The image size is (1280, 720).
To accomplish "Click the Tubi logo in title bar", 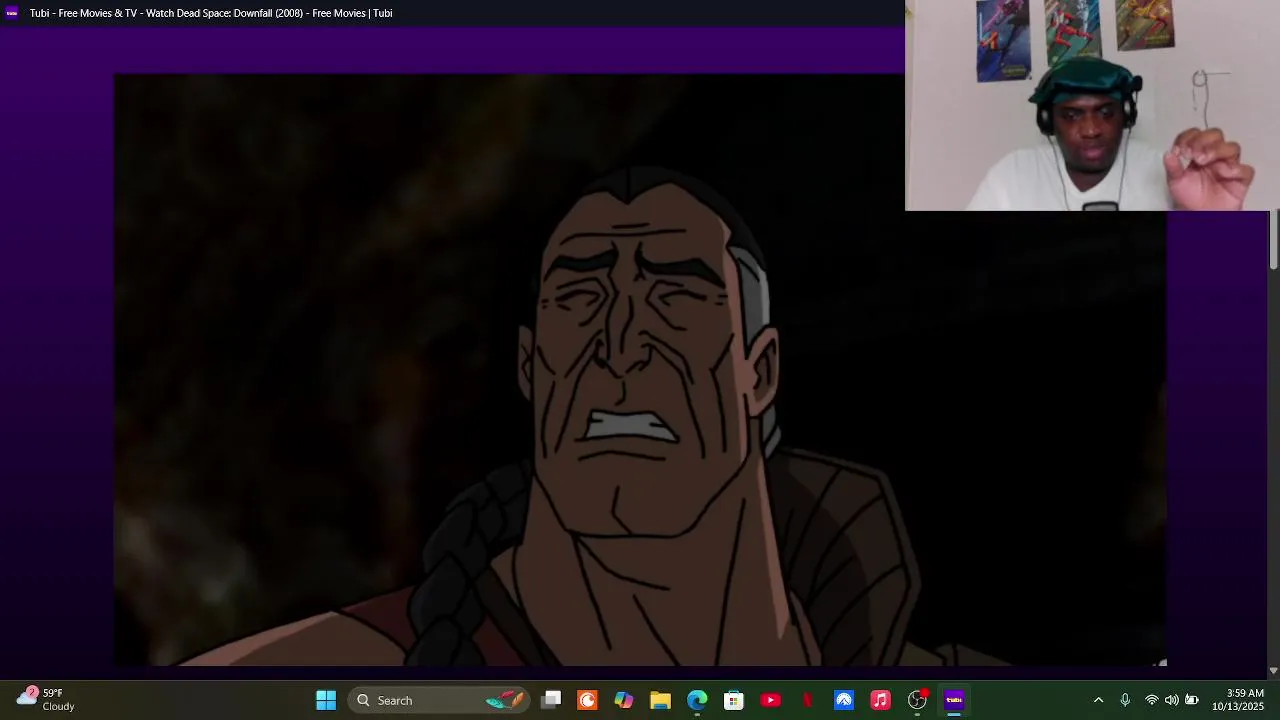I will click(x=12, y=13).
